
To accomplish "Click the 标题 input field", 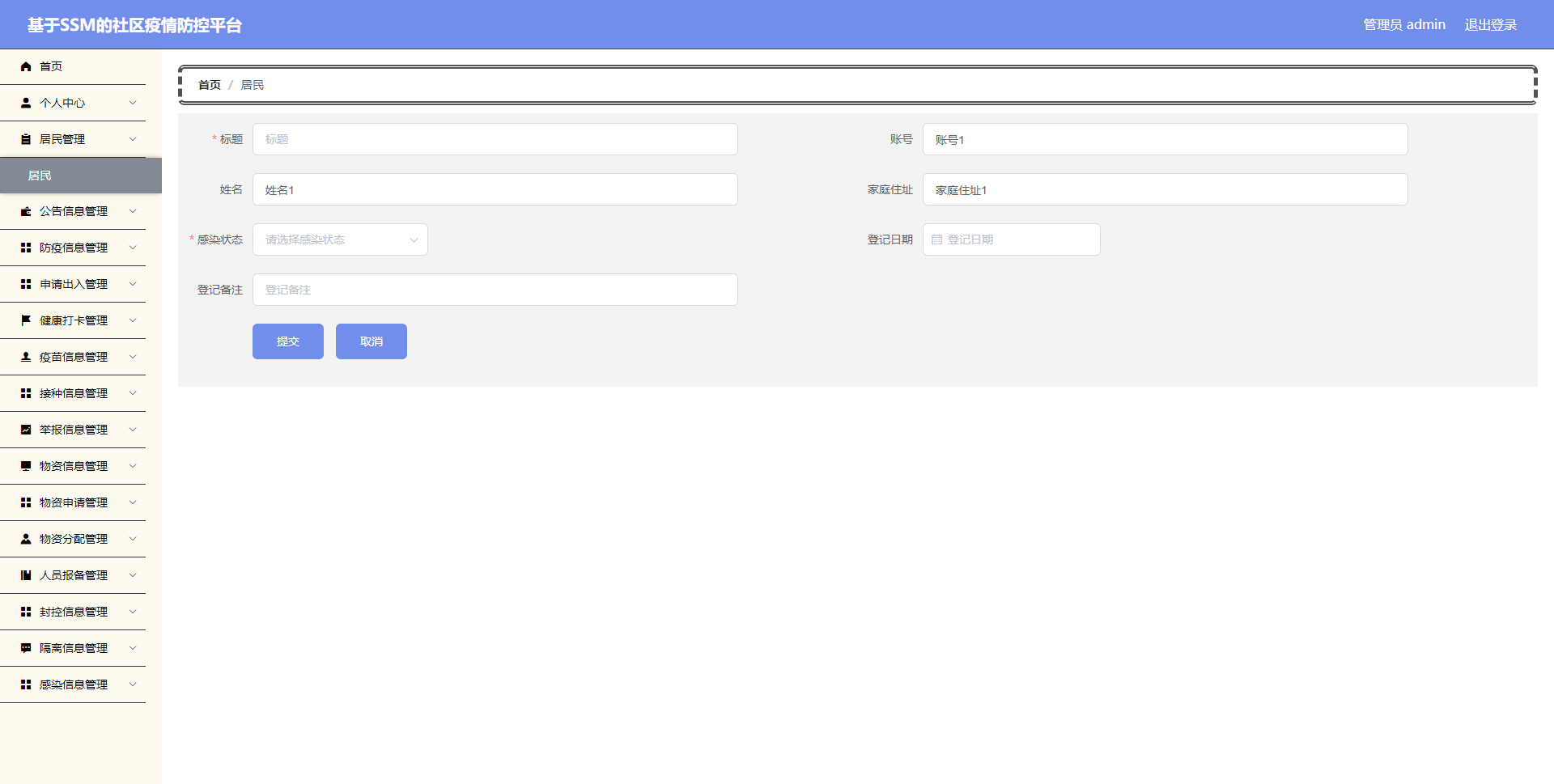I will coord(495,139).
